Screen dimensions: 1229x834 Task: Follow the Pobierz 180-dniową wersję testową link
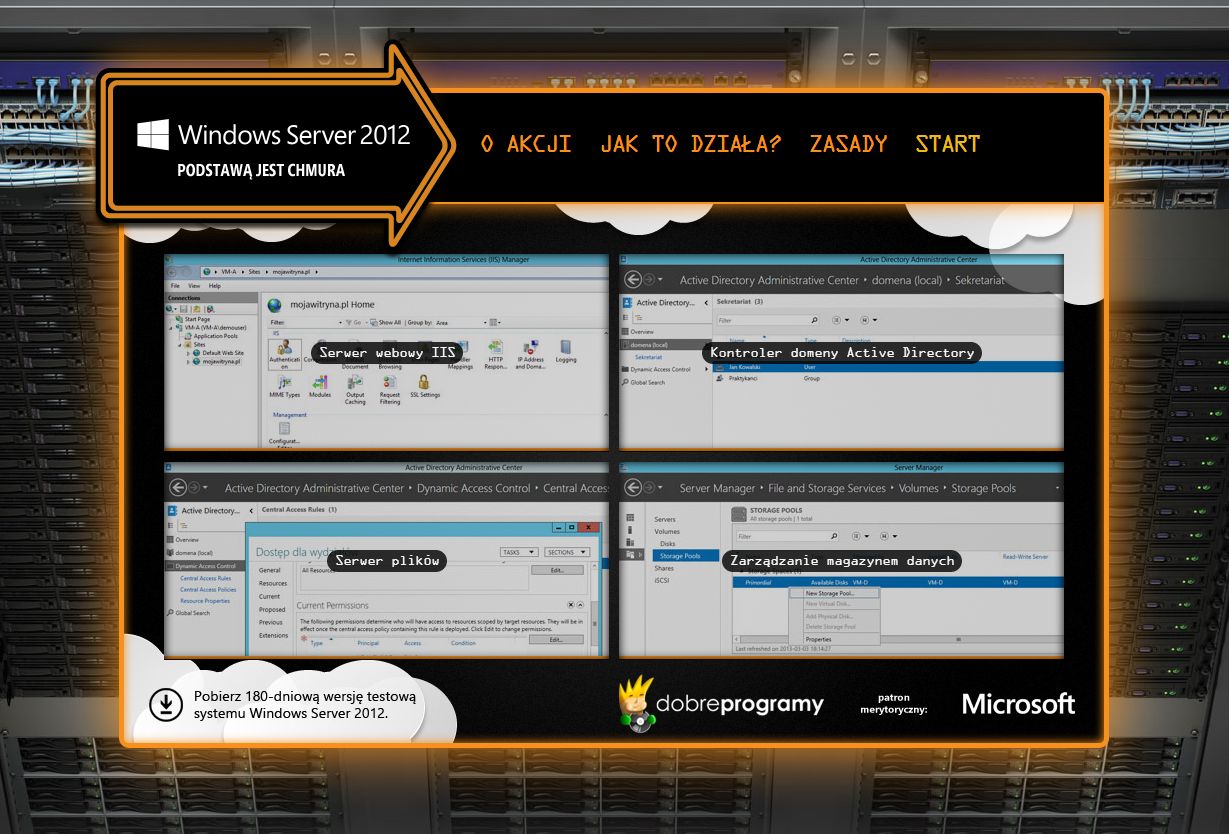point(305,704)
